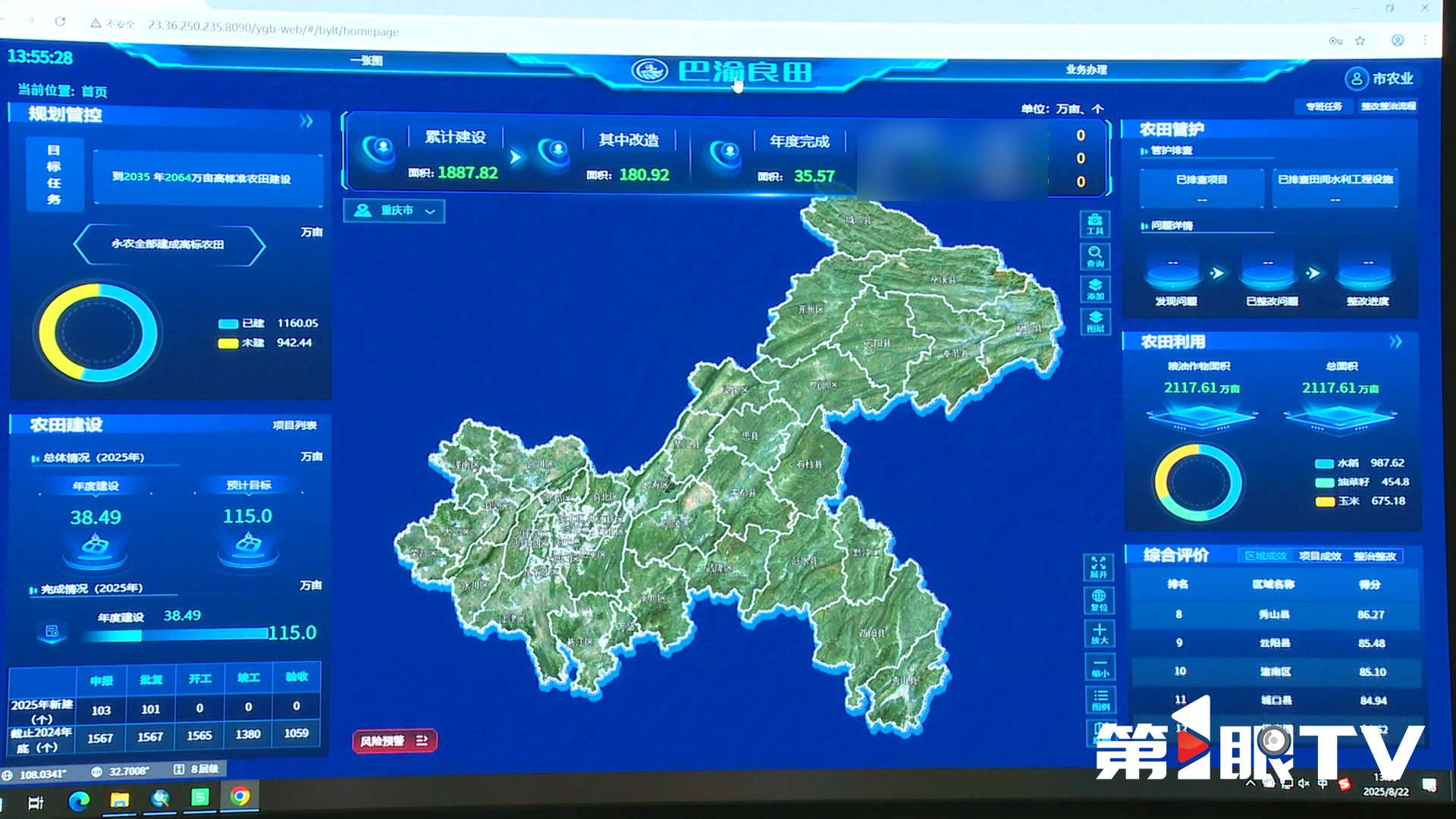Click the 图层 layers map icon
This screenshot has width=1456, height=819.
[x=1095, y=321]
